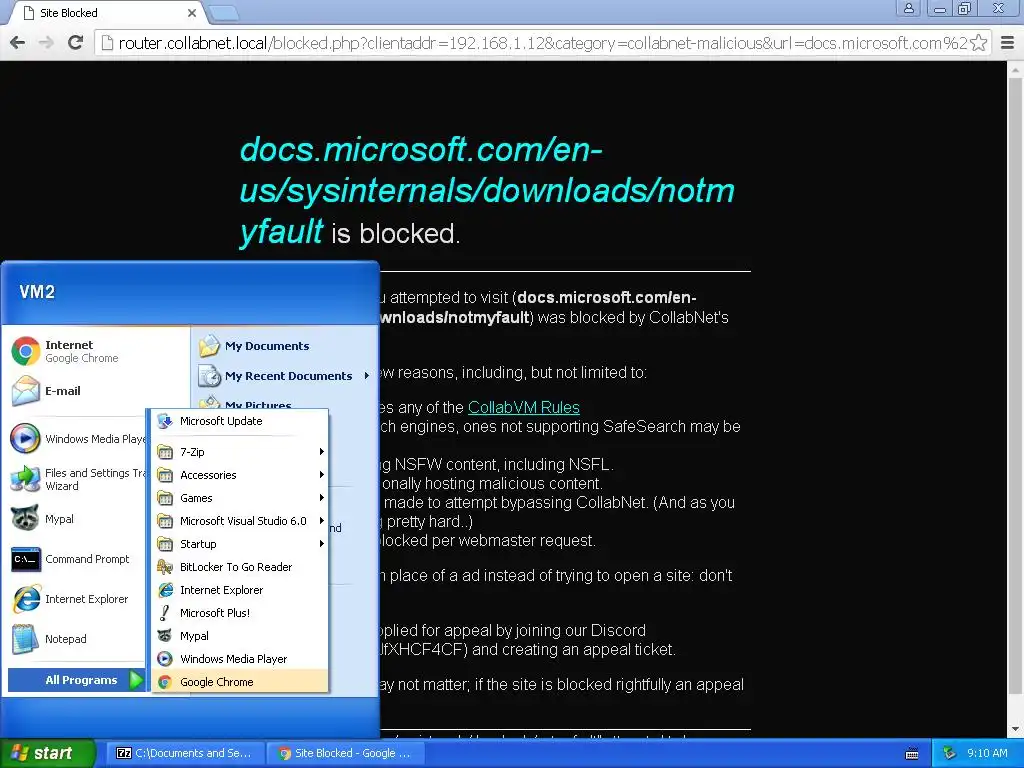Launch Internet Google Chrome from pinned list

pyautogui.click(x=98, y=351)
